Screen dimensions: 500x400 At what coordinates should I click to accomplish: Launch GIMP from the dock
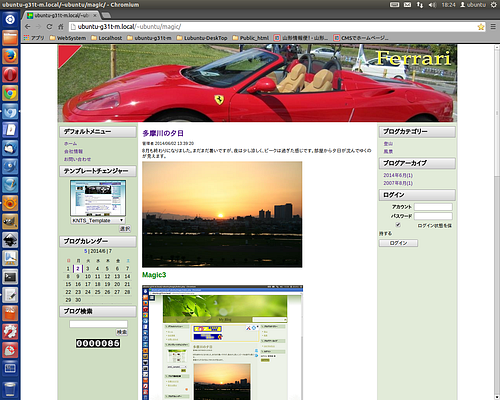tap(10, 221)
